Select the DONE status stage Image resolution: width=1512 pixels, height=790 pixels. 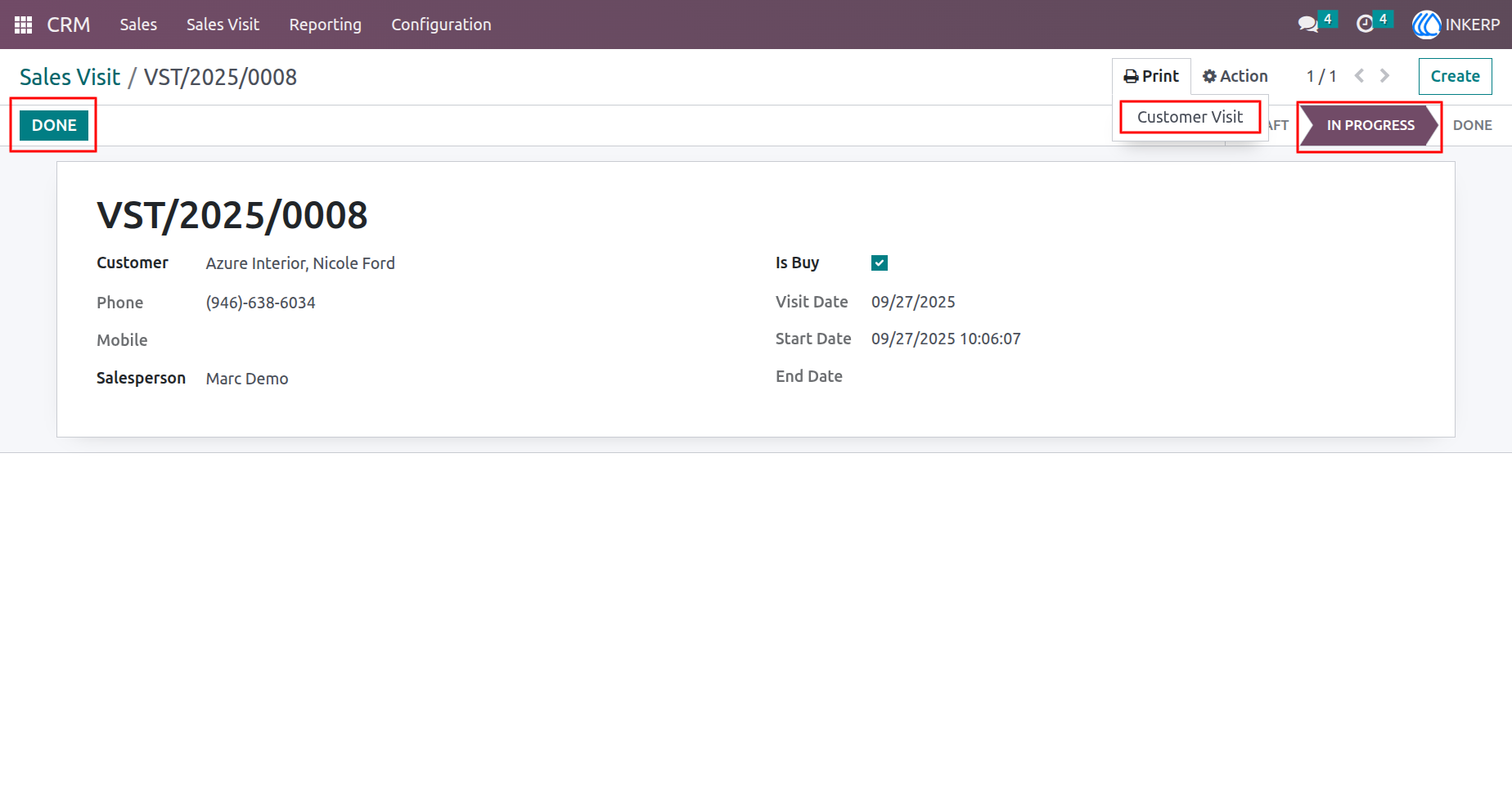pyautogui.click(x=1472, y=125)
